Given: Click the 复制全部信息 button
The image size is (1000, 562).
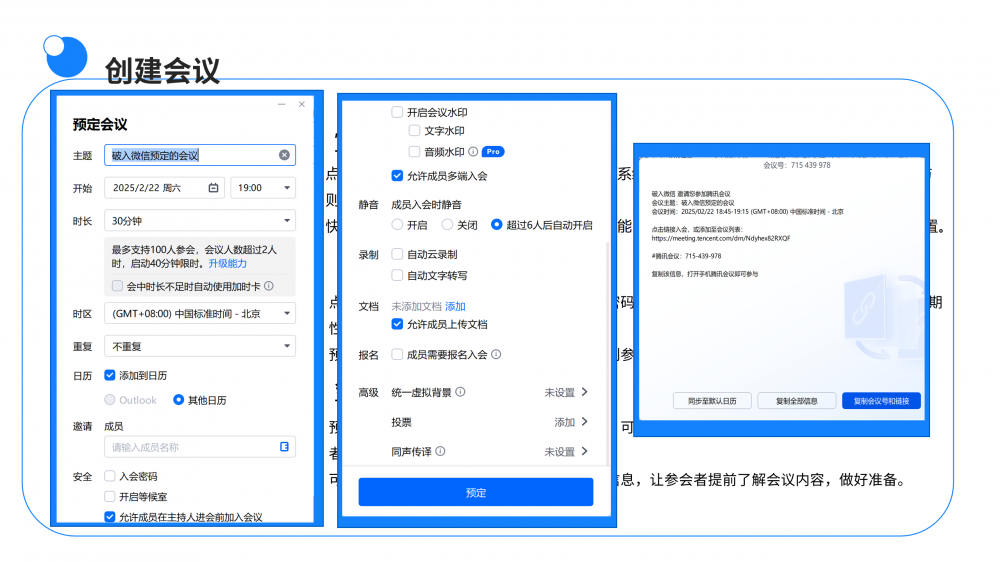Looking at the screenshot, I should 797,401.
